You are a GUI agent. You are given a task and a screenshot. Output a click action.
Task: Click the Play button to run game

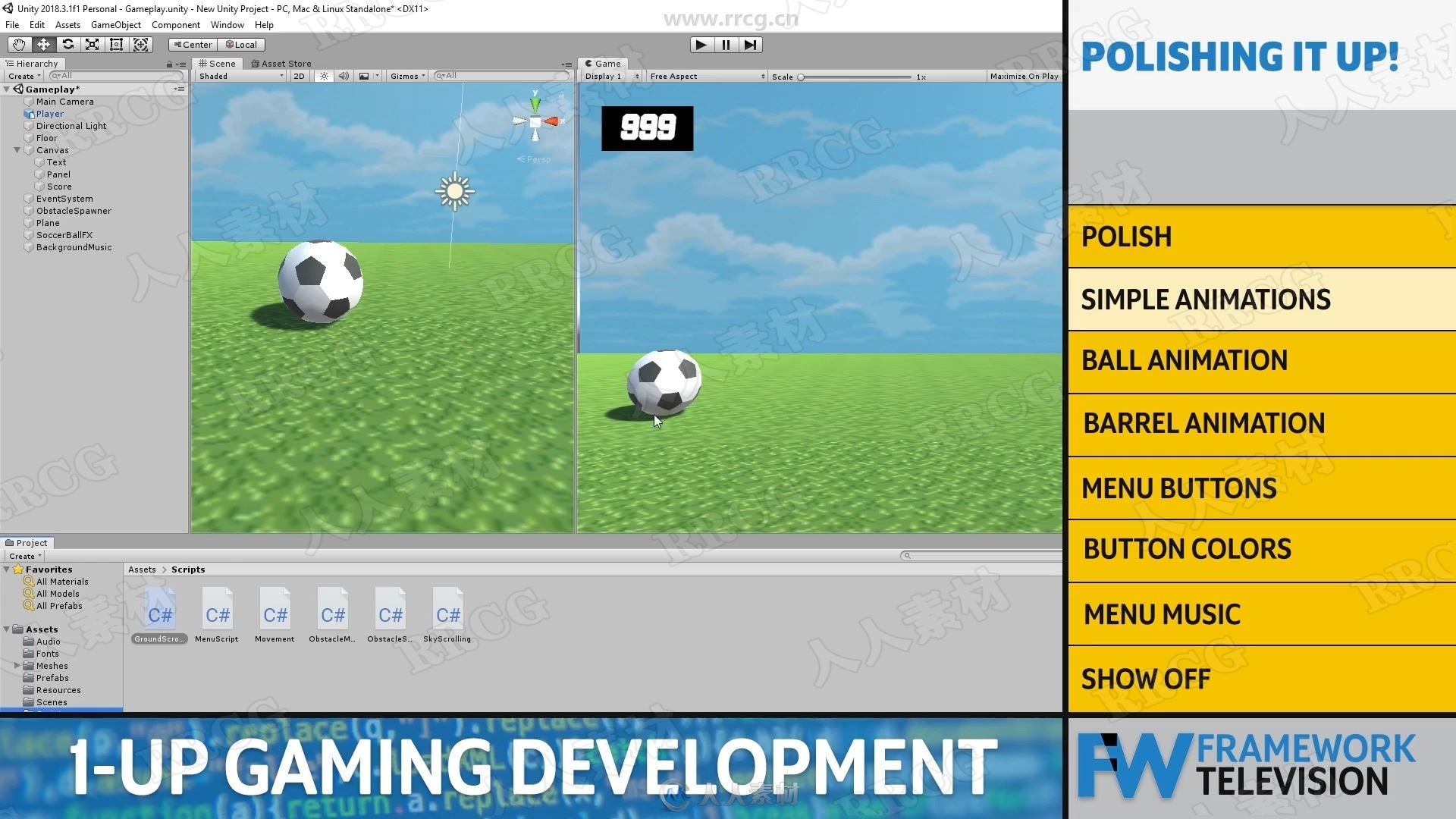click(701, 43)
